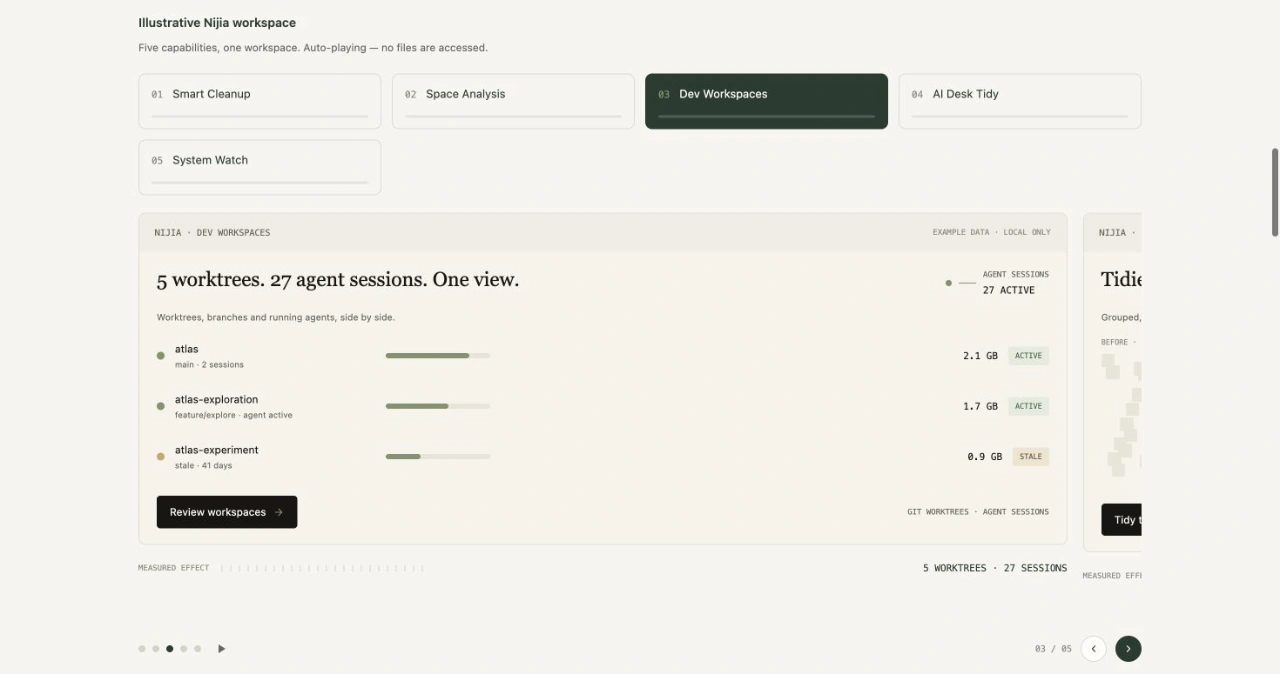Screen dimensions: 1280x674
Task: Click the partially visible Tidy button
Action: (1121, 520)
